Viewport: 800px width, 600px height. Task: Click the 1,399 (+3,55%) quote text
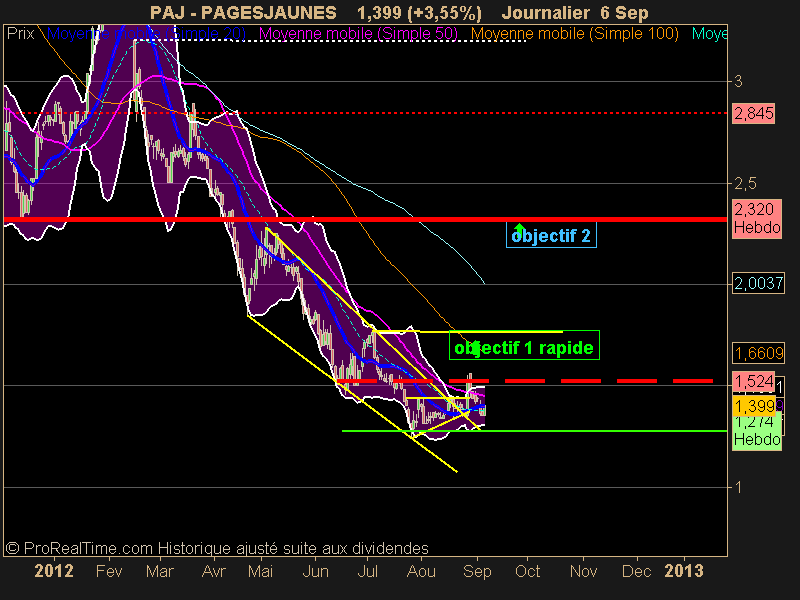pyautogui.click(x=419, y=12)
